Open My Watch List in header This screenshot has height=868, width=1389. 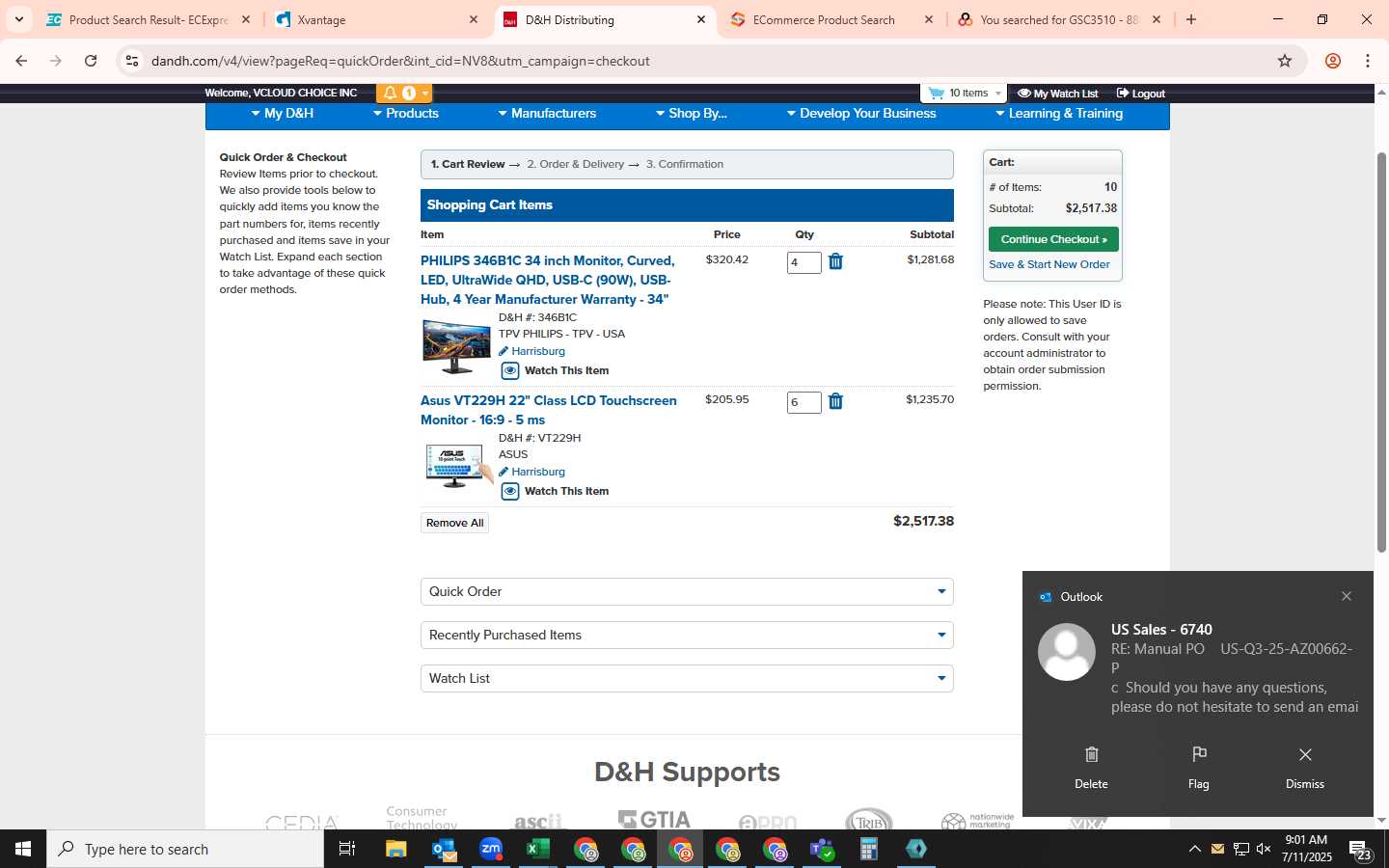point(1058,94)
